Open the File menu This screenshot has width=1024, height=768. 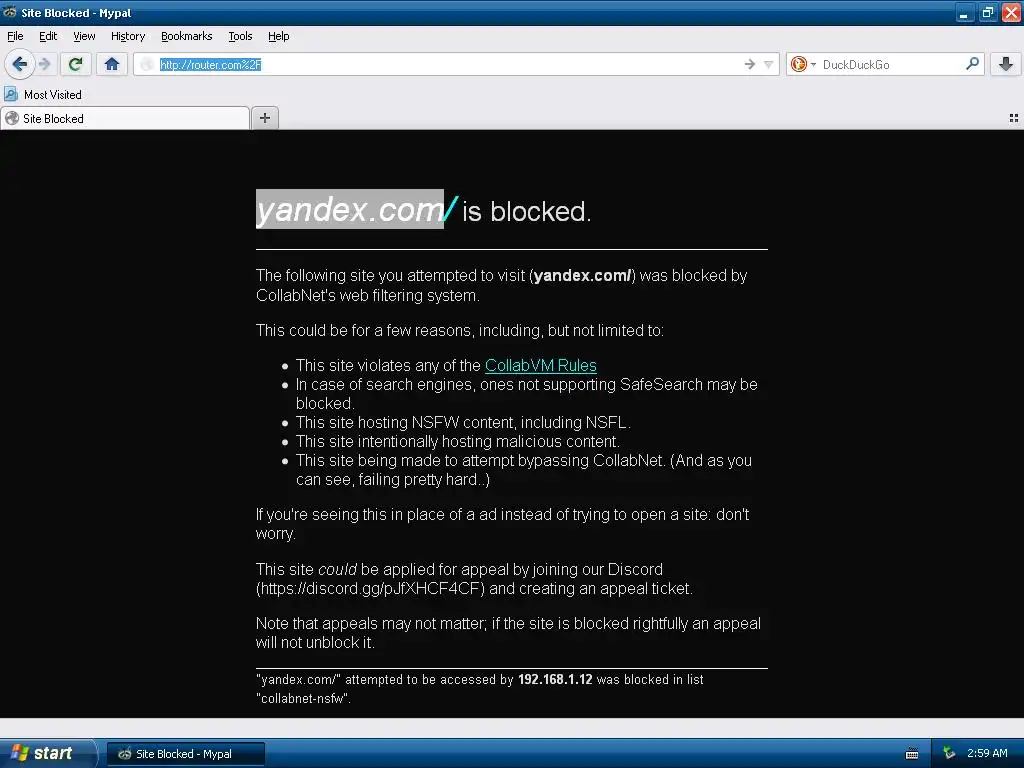15,37
